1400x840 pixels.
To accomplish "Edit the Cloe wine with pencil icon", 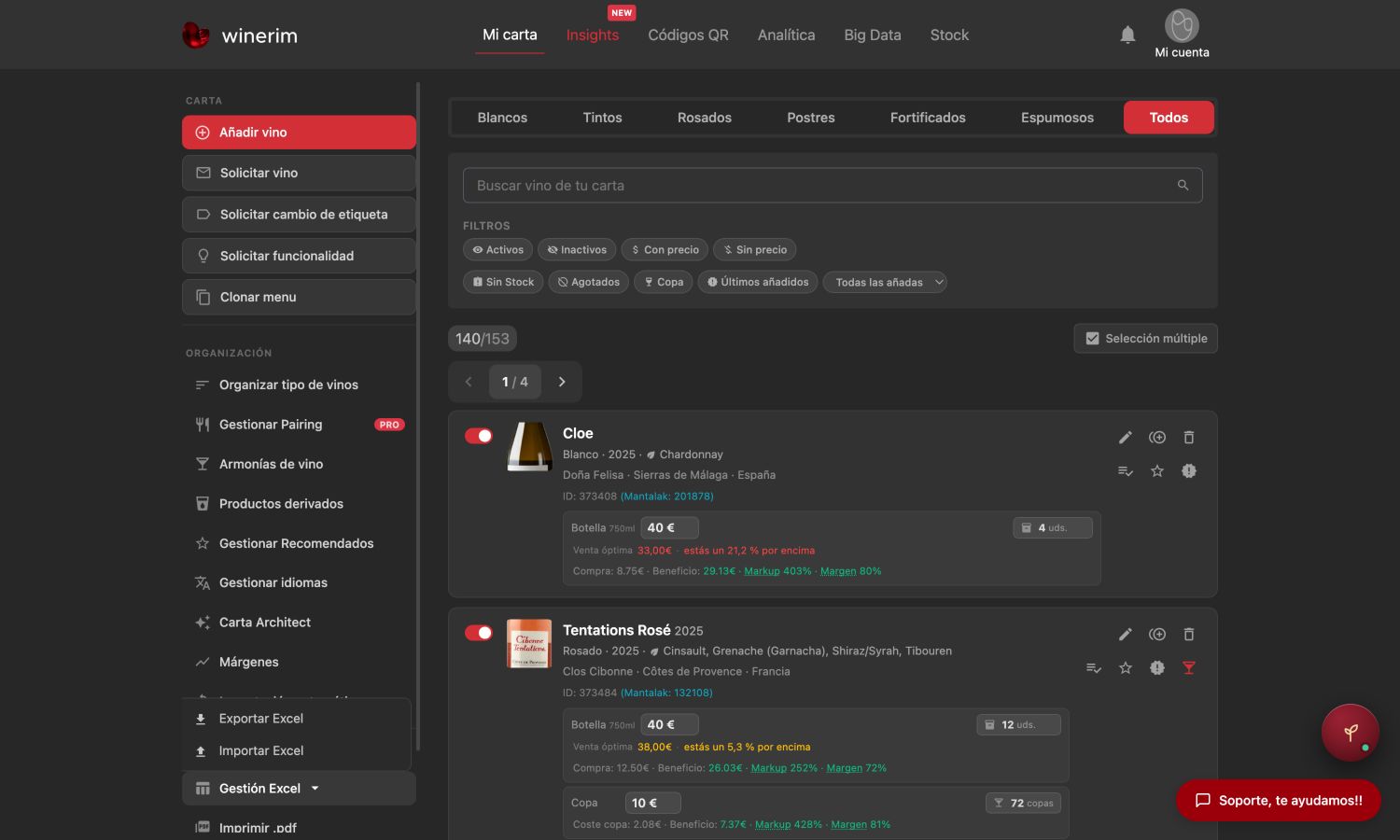I will tap(1126, 438).
